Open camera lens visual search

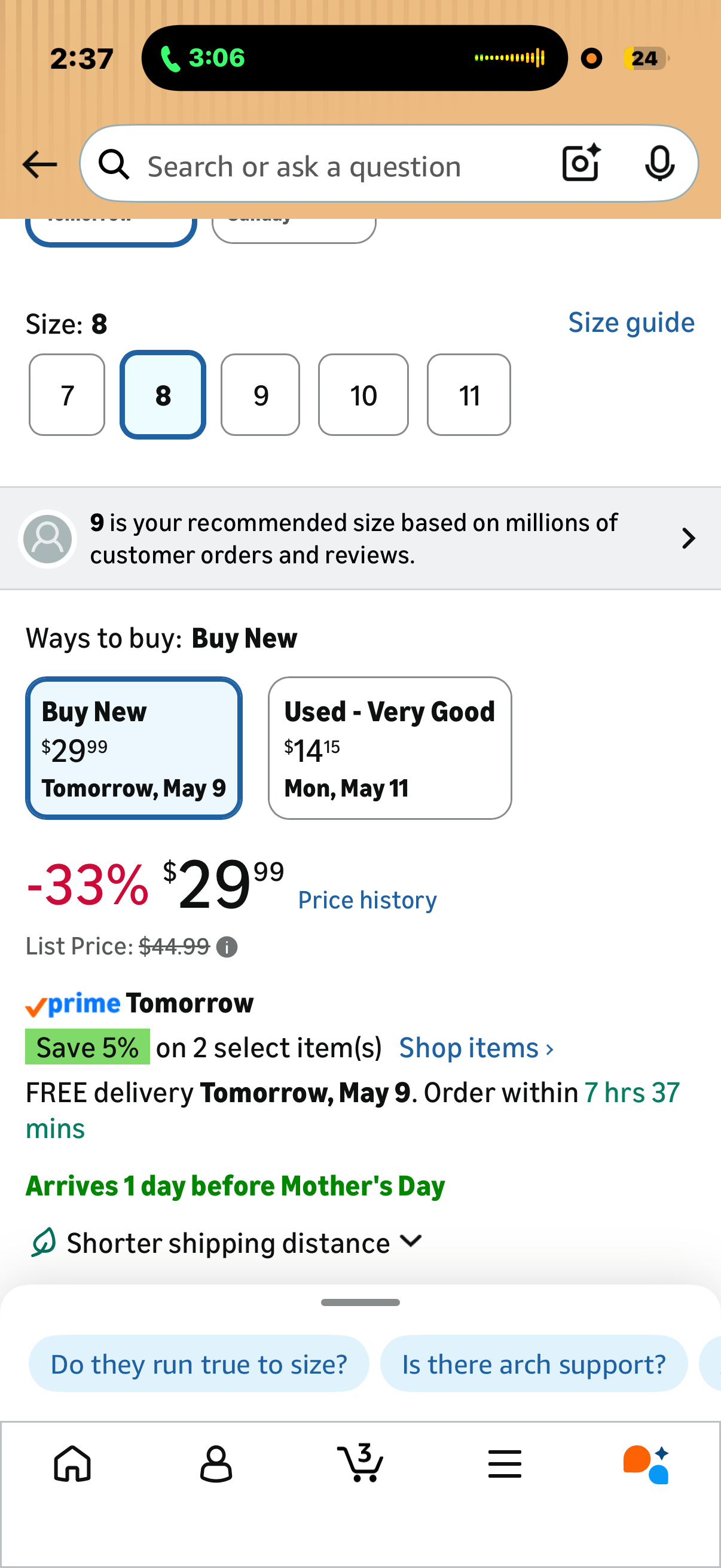[581, 163]
